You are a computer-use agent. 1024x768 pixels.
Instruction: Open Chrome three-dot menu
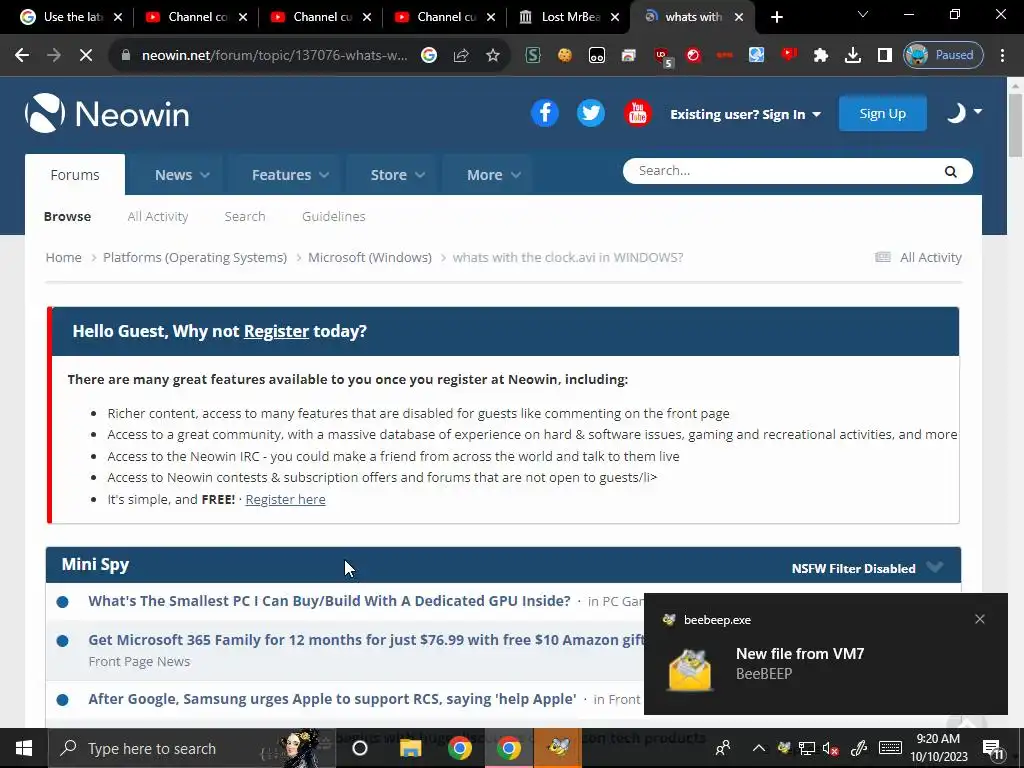[1002, 55]
